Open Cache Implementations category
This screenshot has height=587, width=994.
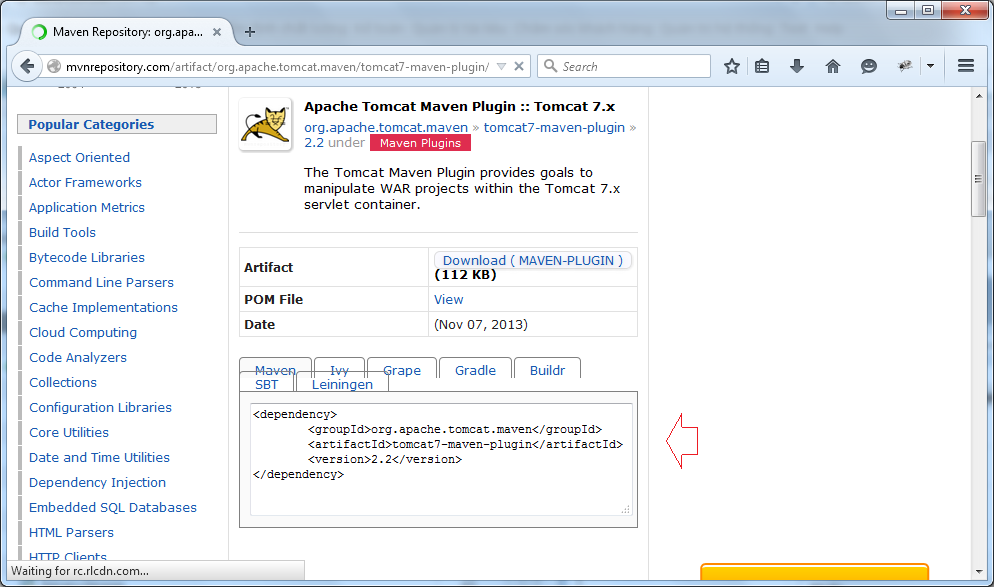(x=103, y=307)
